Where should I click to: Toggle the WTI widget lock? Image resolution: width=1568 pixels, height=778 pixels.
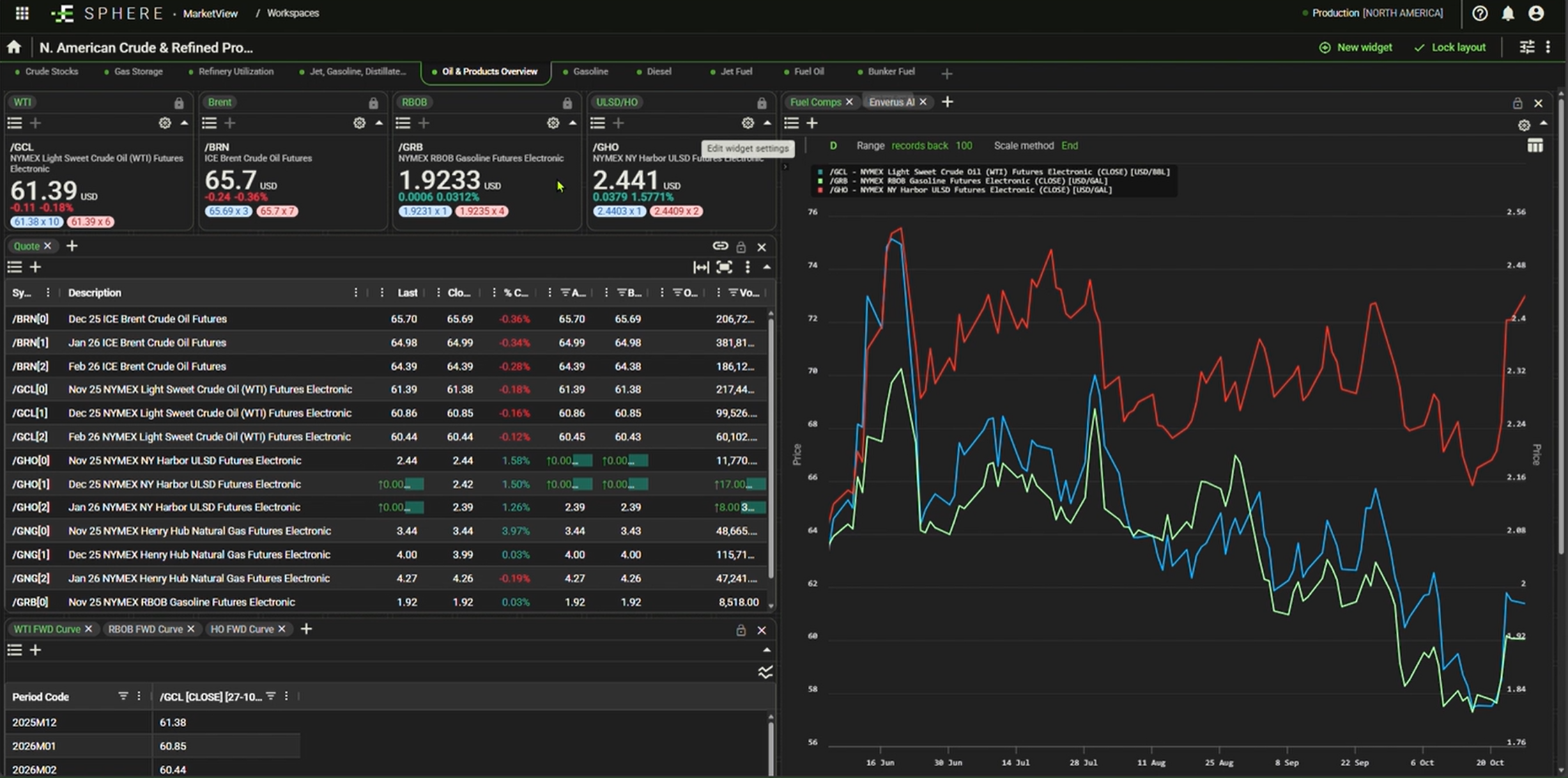point(179,103)
